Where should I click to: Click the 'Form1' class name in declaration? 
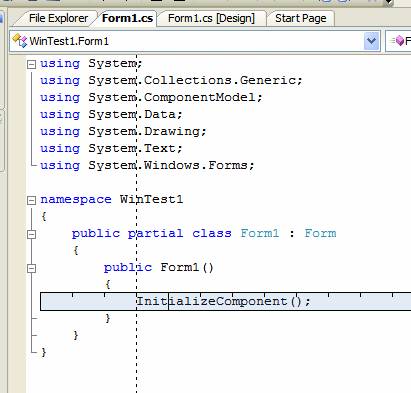[x=260, y=233]
